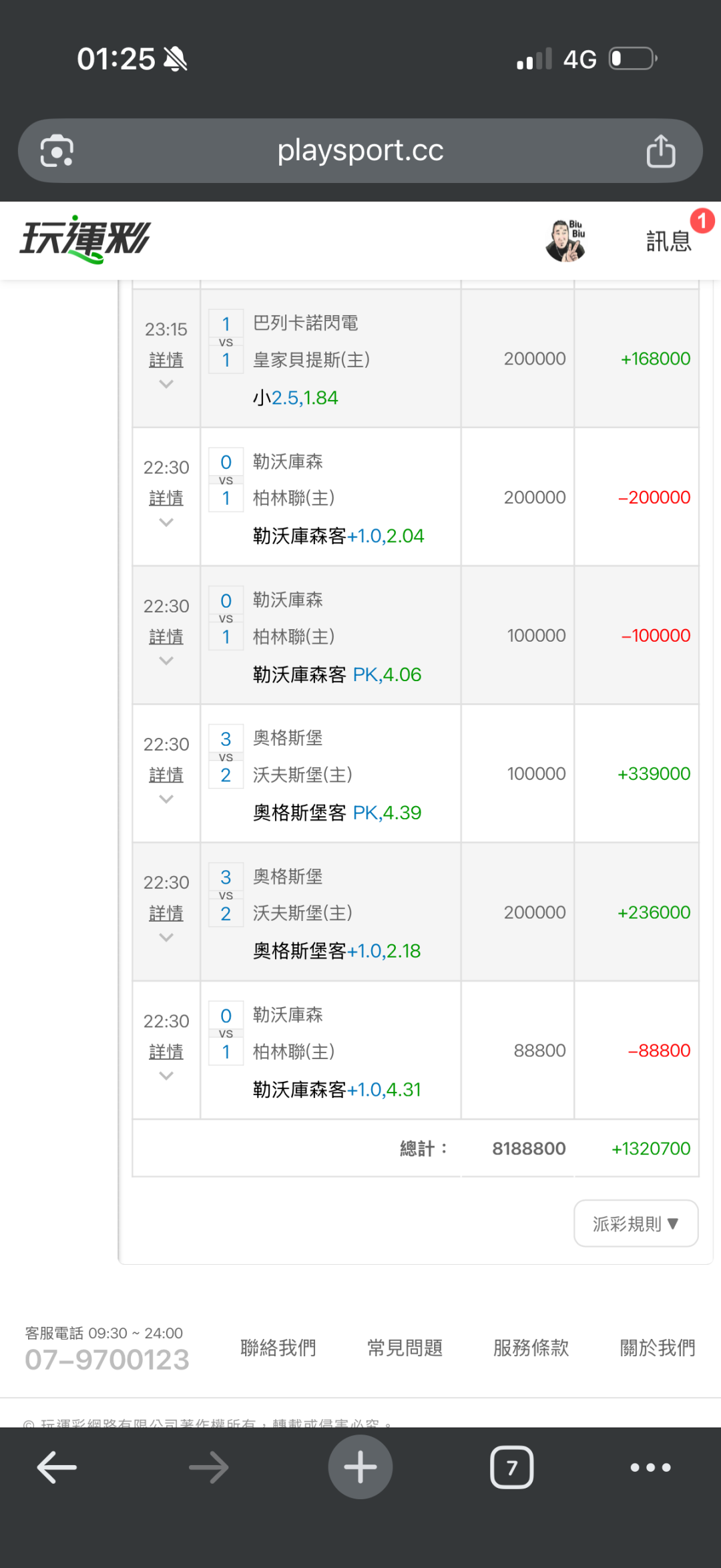Viewport: 721px width, 1568px height.
Task: Expand chevron under 23:15 match row
Action: click(166, 384)
